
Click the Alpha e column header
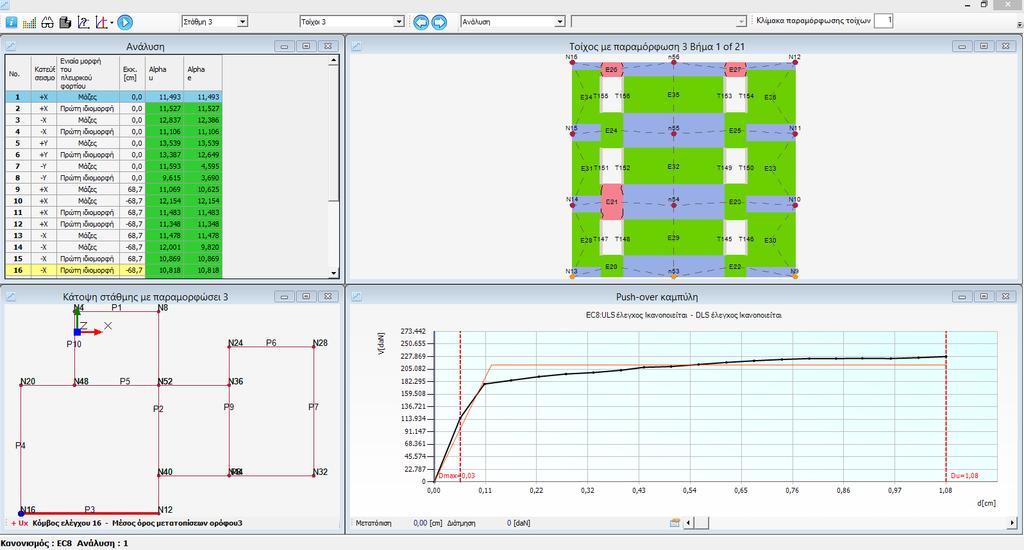click(203, 73)
